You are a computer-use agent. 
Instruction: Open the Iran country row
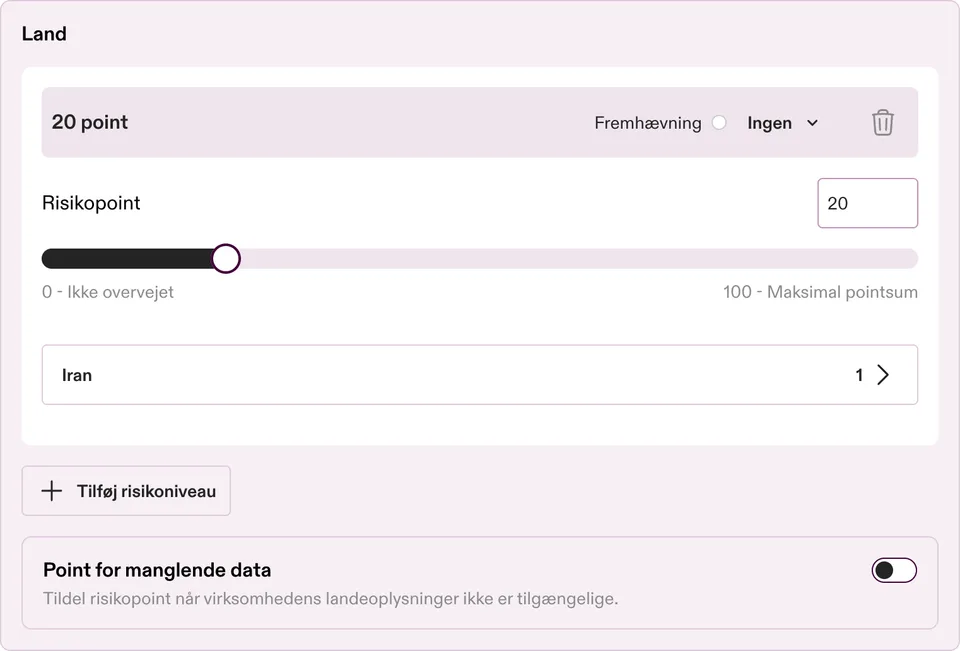(479, 375)
